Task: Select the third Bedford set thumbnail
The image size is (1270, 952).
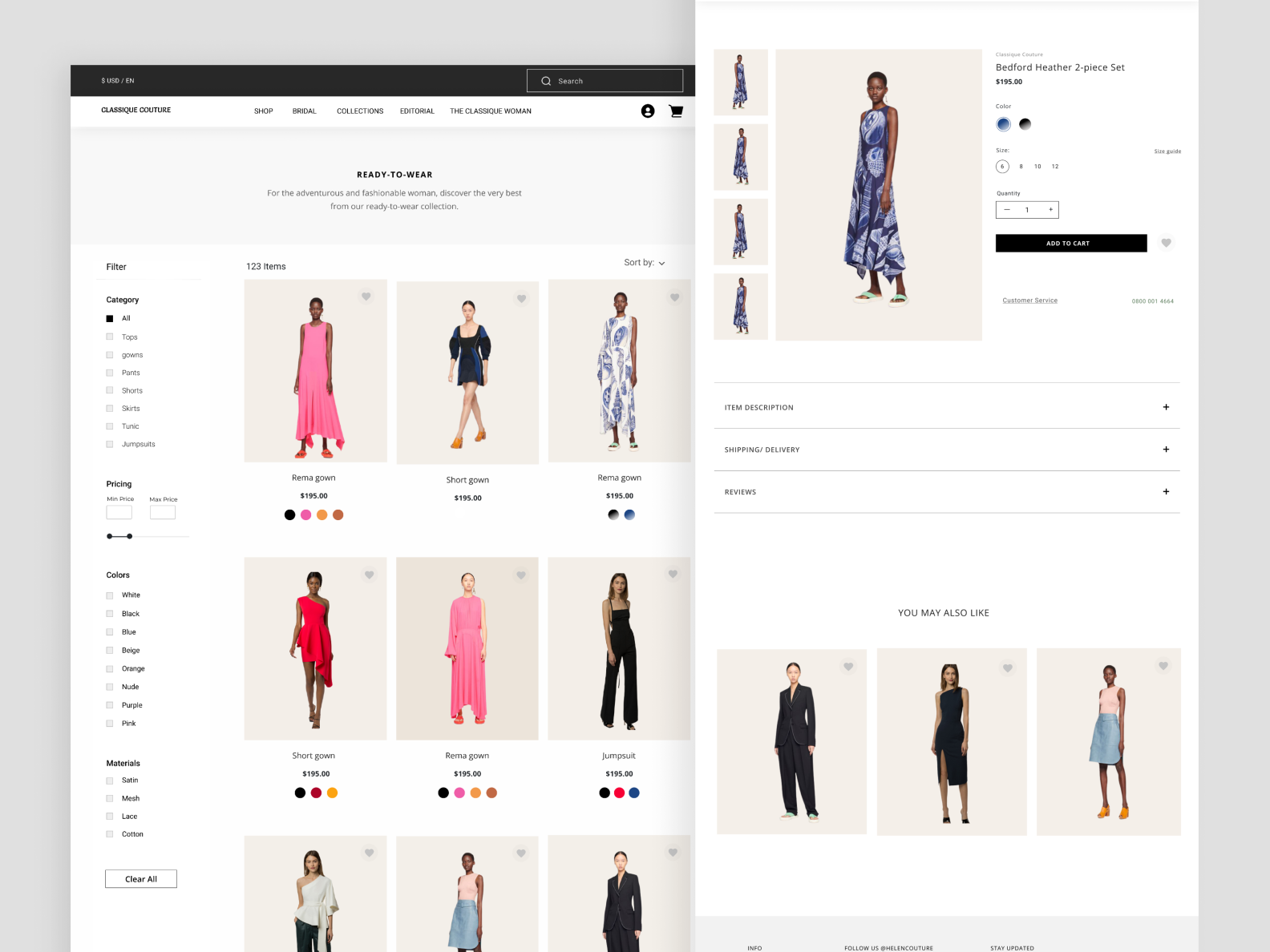Action: click(x=741, y=232)
